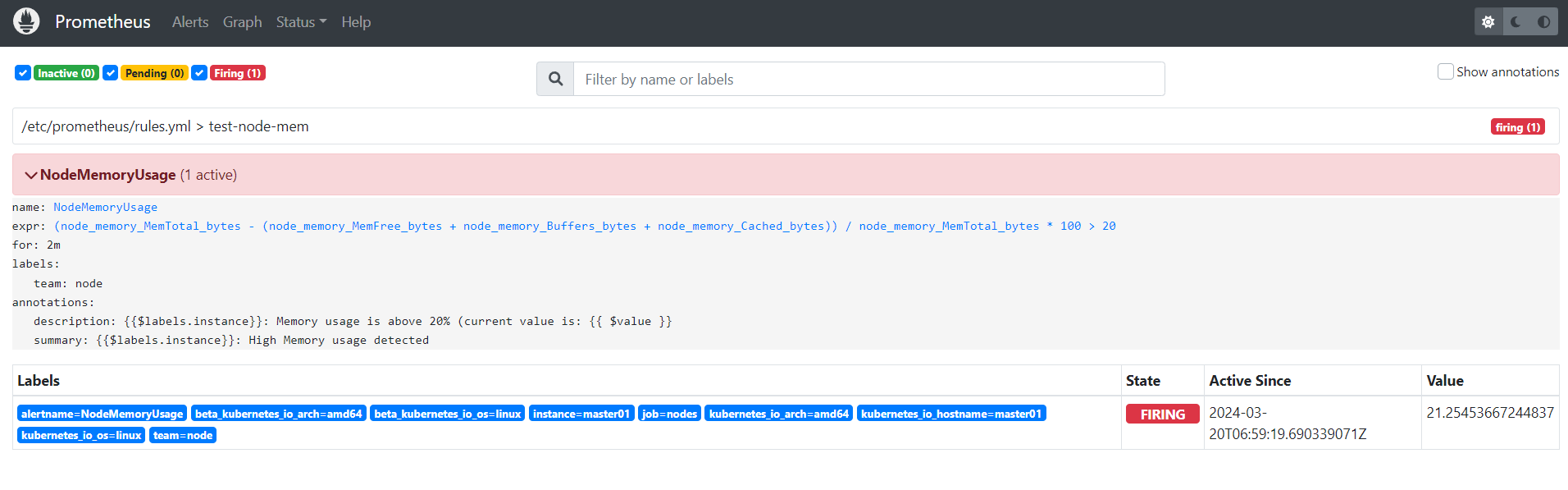Open the Help page
The height and width of the screenshot is (490, 1568).
pyautogui.click(x=356, y=22)
